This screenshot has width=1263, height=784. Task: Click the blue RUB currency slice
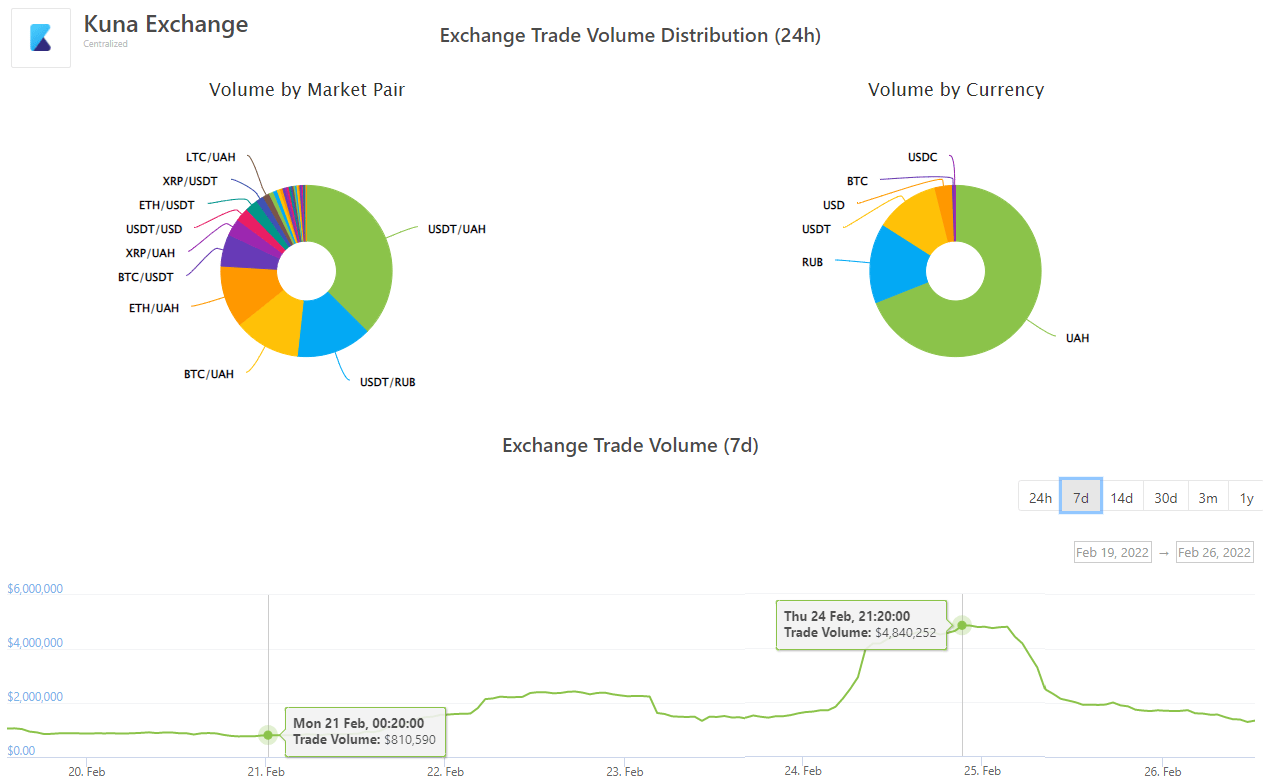(897, 265)
